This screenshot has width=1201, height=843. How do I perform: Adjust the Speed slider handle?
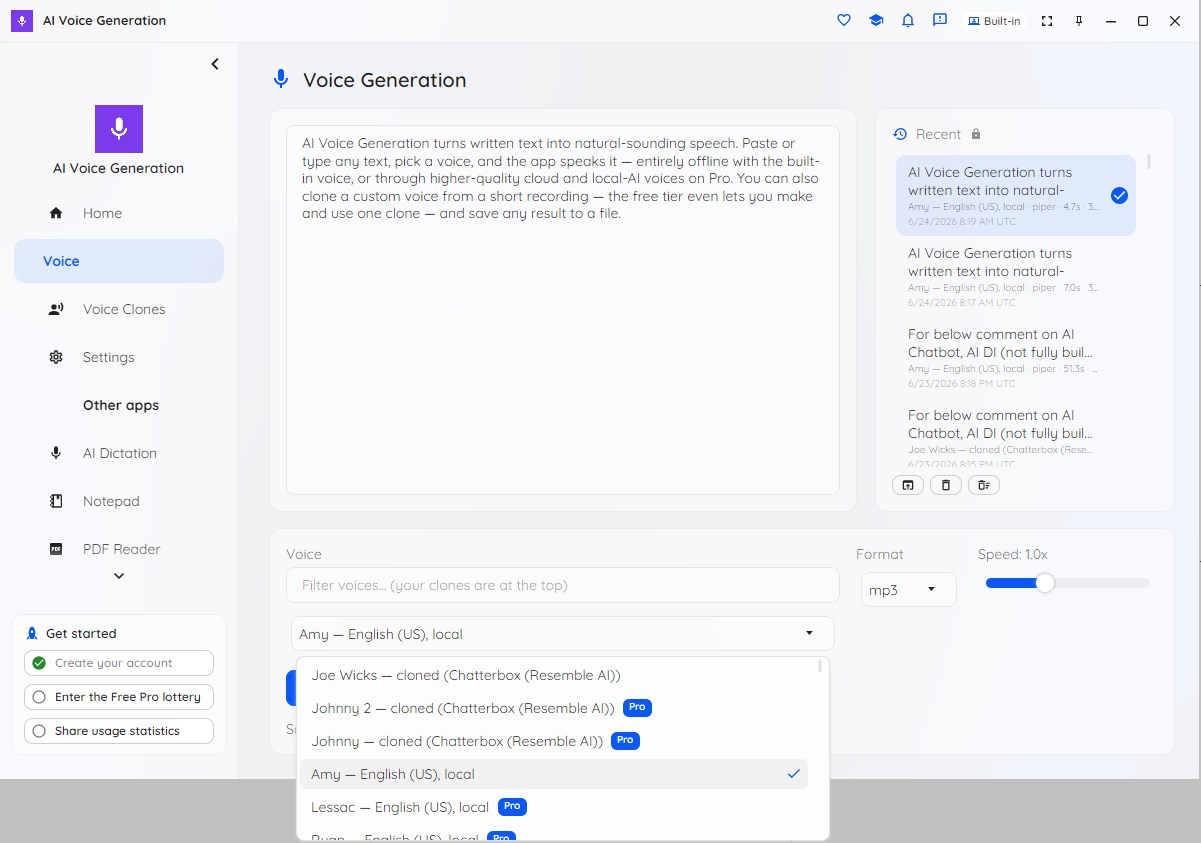pyautogui.click(x=1045, y=583)
